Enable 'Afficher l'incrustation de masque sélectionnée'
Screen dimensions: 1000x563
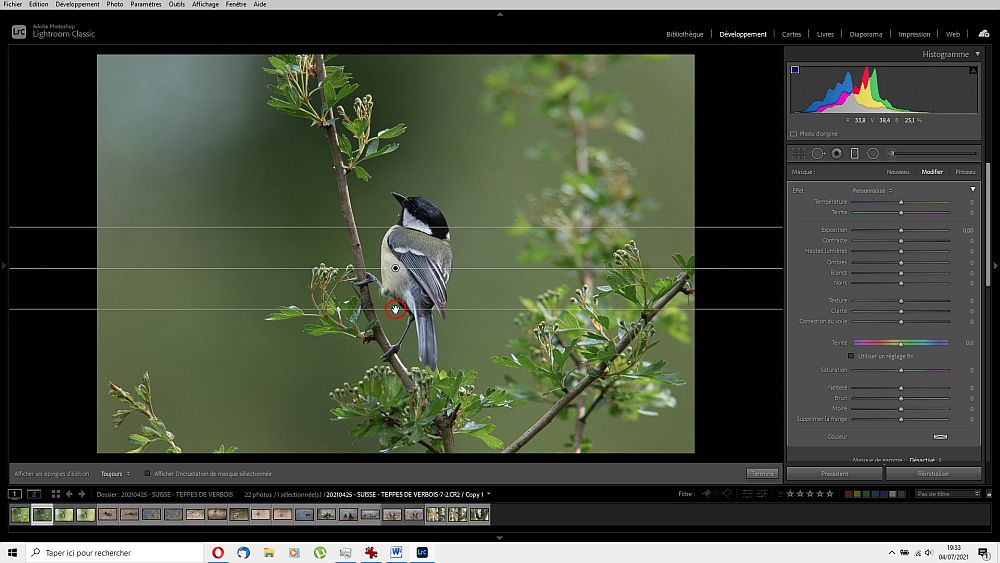pos(148,473)
